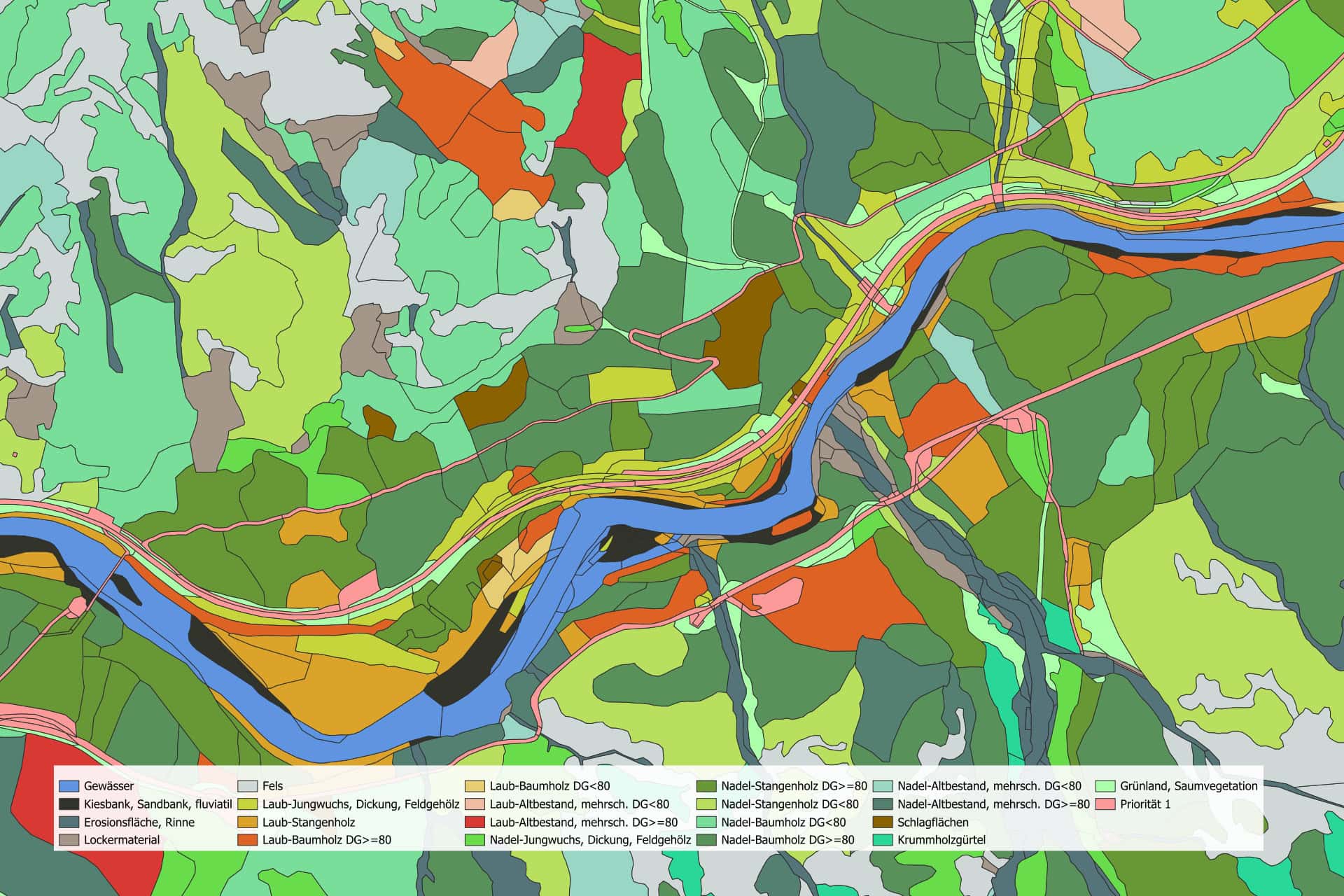This screenshot has width=1344, height=896.
Task: Click the Laub-Altbestand, mehrsch. DG<80 label
Action: click(x=579, y=804)
